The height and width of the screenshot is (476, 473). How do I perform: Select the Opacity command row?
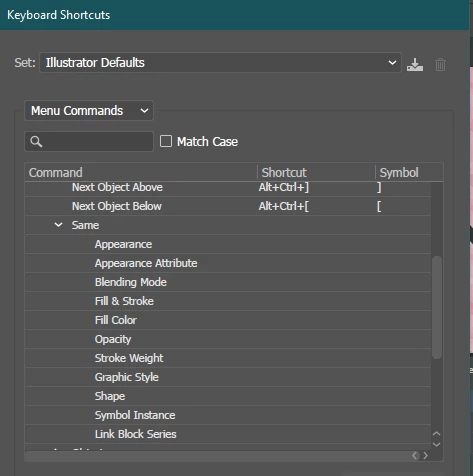[228, 339]
